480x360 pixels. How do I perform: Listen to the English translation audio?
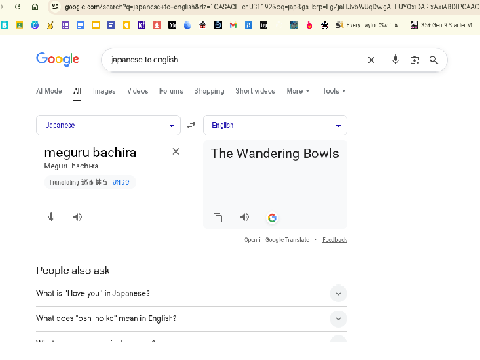click(244, 217)
